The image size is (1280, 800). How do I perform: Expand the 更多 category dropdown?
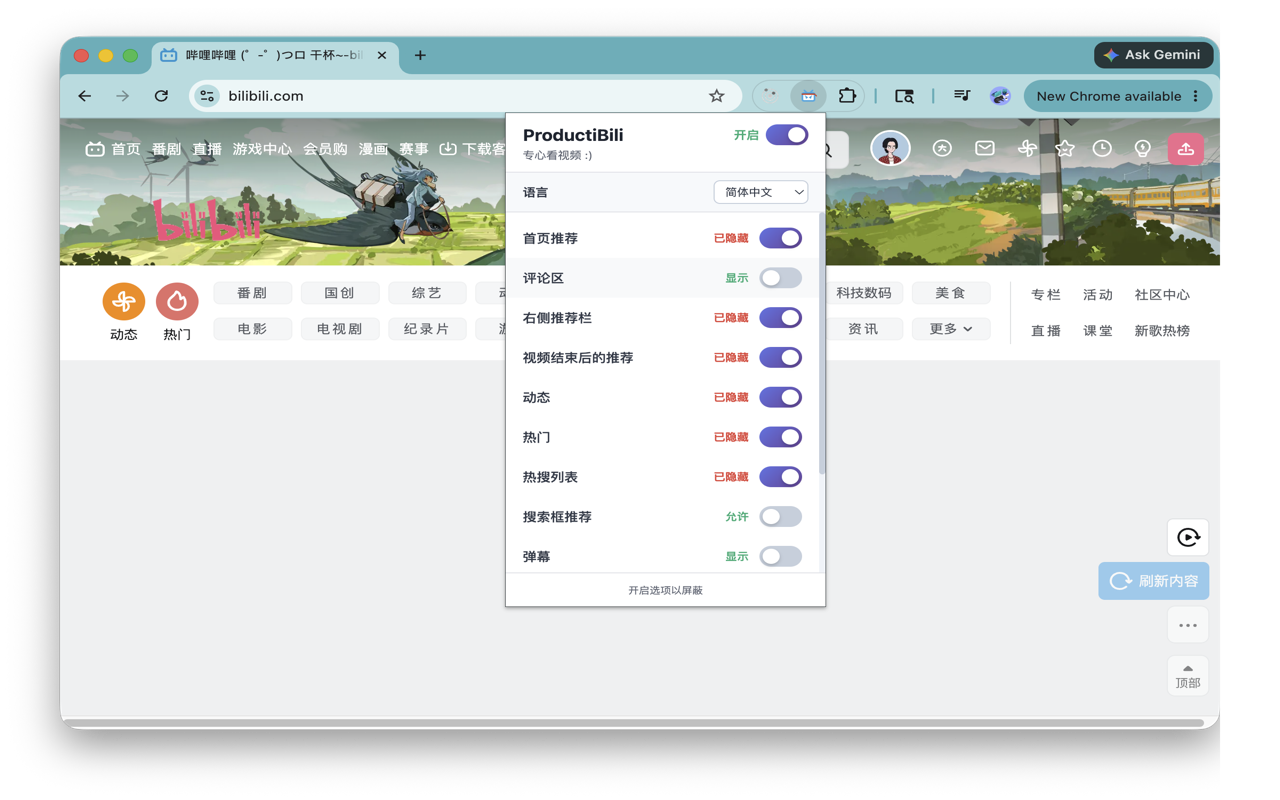(x=951, y=329)
